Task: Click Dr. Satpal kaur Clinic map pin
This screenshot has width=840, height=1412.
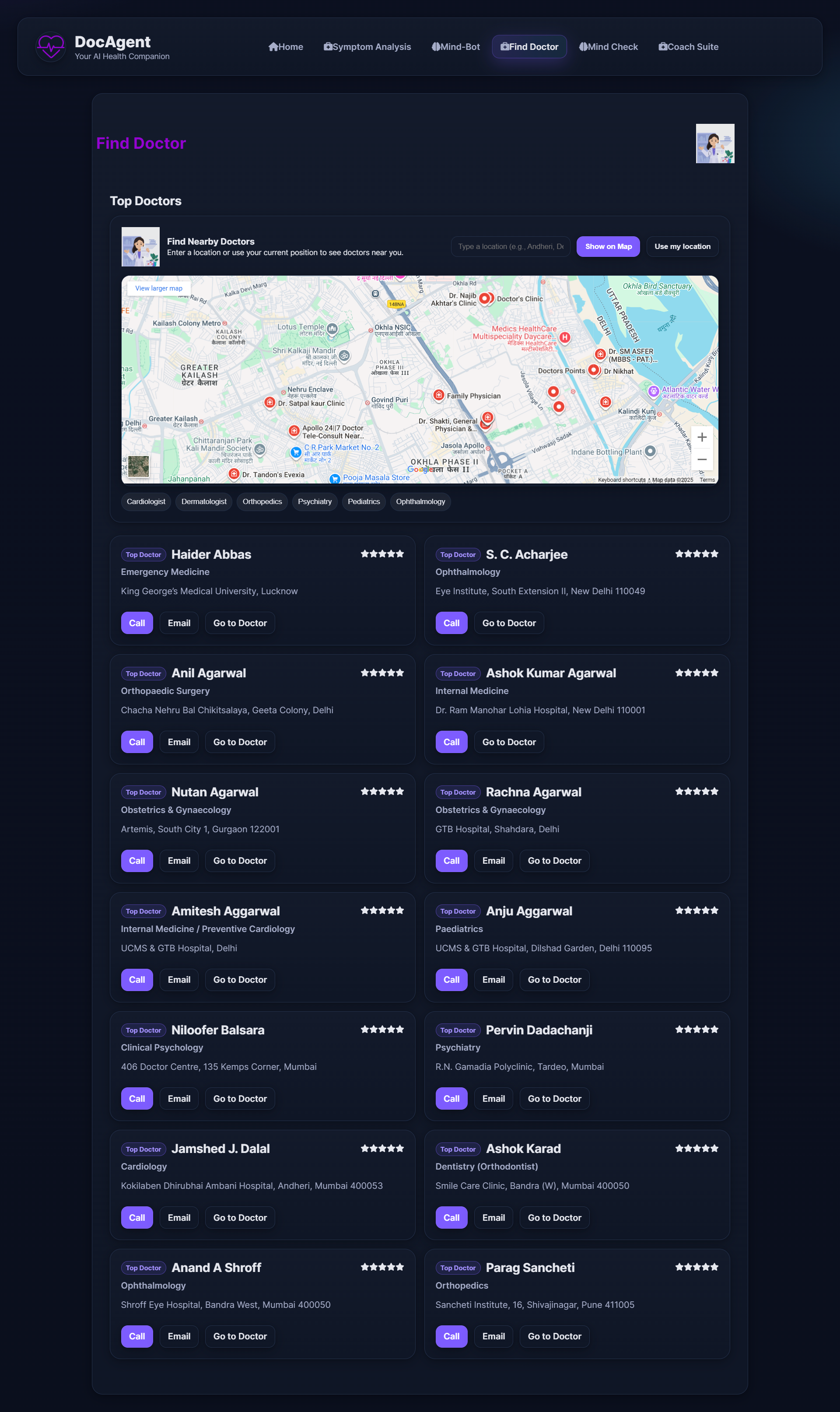Action: pyautogui.click(x=270, y=403)
